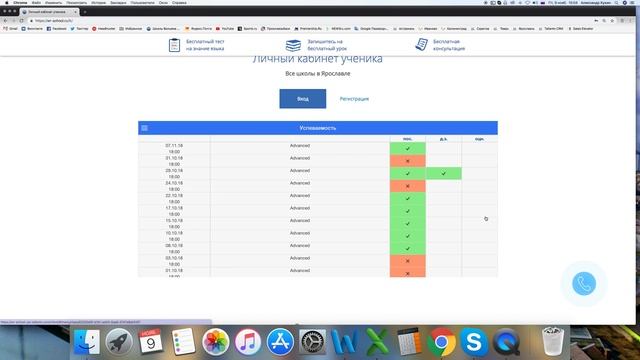Image resolution: width=640 pixels, height=360 pixels.
Task: Open Microsoft Excel from the dock
Action: pos(377,342)
